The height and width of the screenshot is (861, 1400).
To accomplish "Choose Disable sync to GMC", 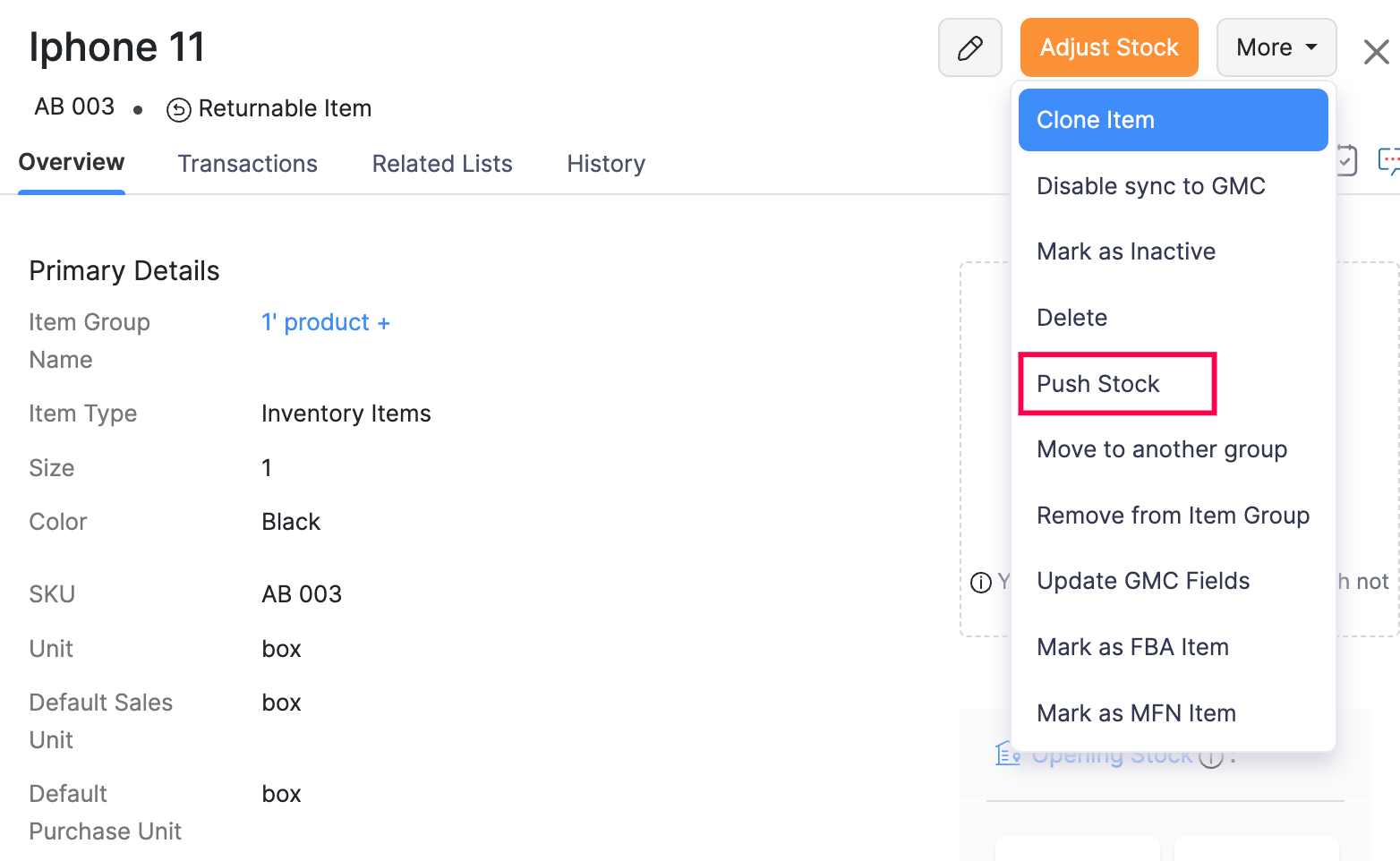I will (x=1150, y=186).
